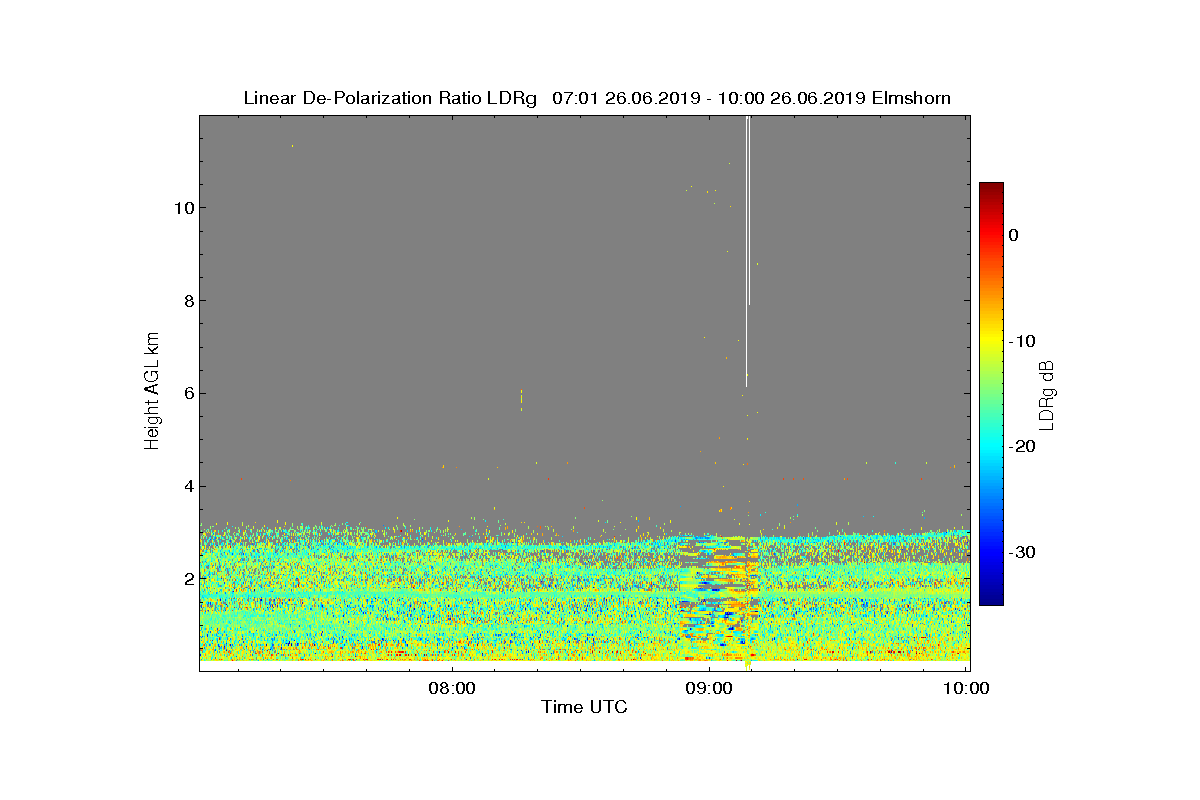Click the dark red top of the colorbar
1200x800 pixels.
tap(991, 189)
